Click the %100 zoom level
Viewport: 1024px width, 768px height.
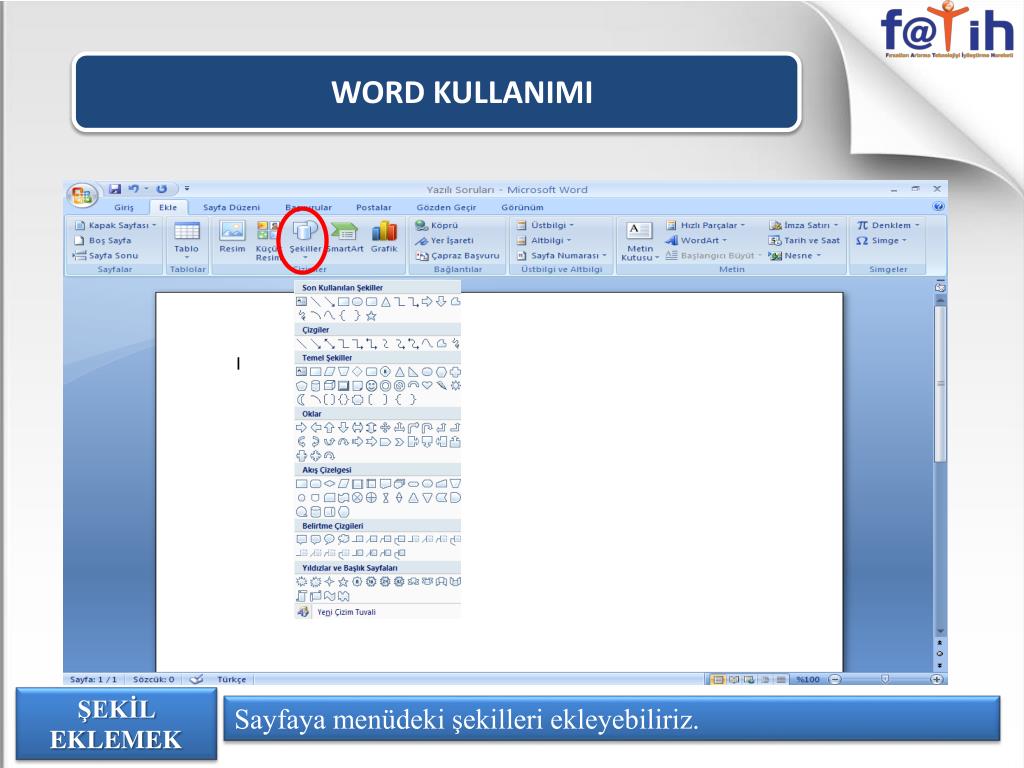click(x=808, y=679)
